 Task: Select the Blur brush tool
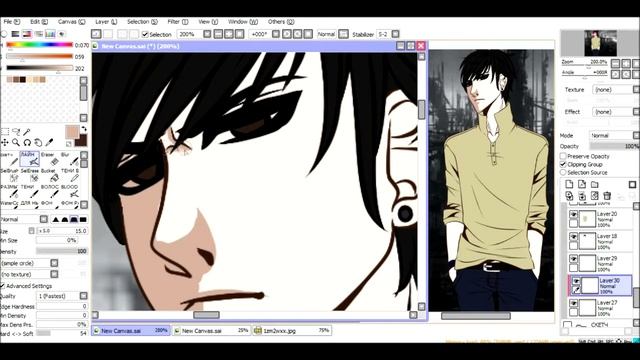(x=69, y=159)
